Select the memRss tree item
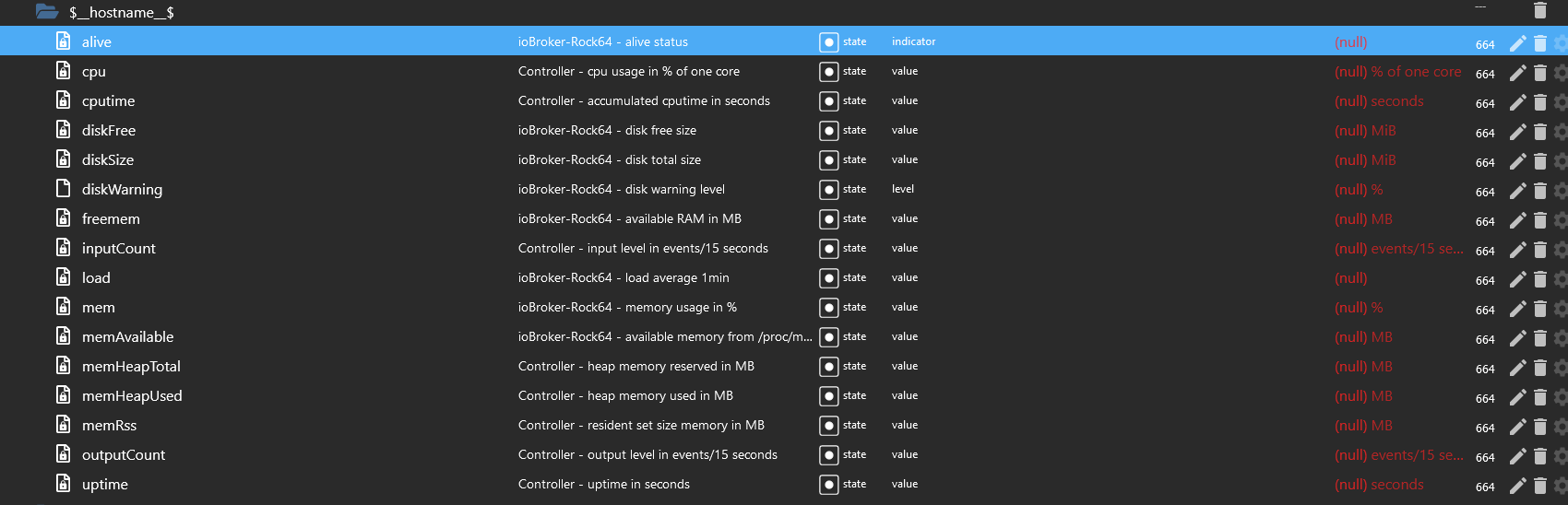Image resolution: width=1568 pixels, height=505 pixels. point(109,425)
